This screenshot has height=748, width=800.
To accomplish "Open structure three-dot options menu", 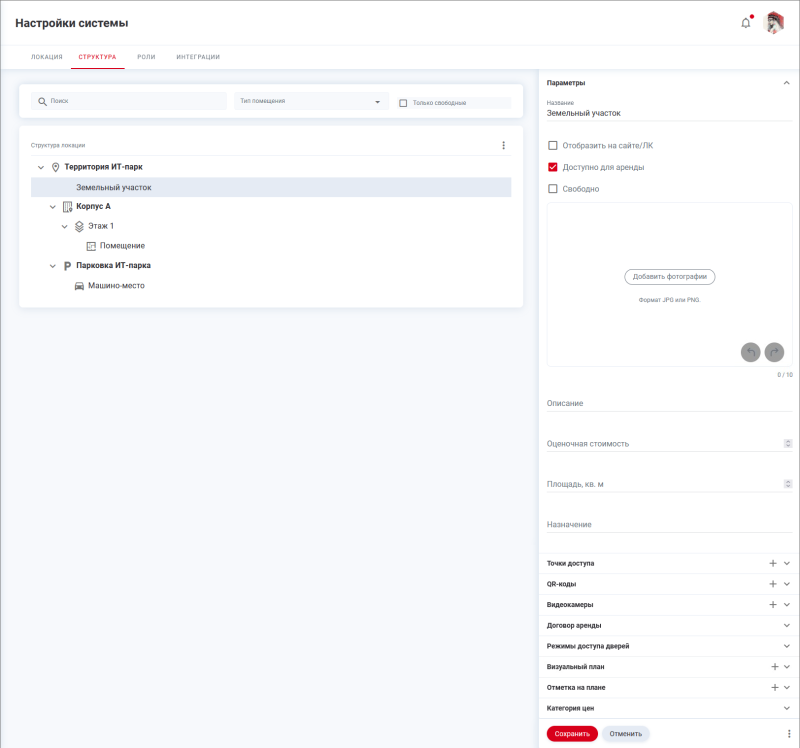I will point(503,145).
